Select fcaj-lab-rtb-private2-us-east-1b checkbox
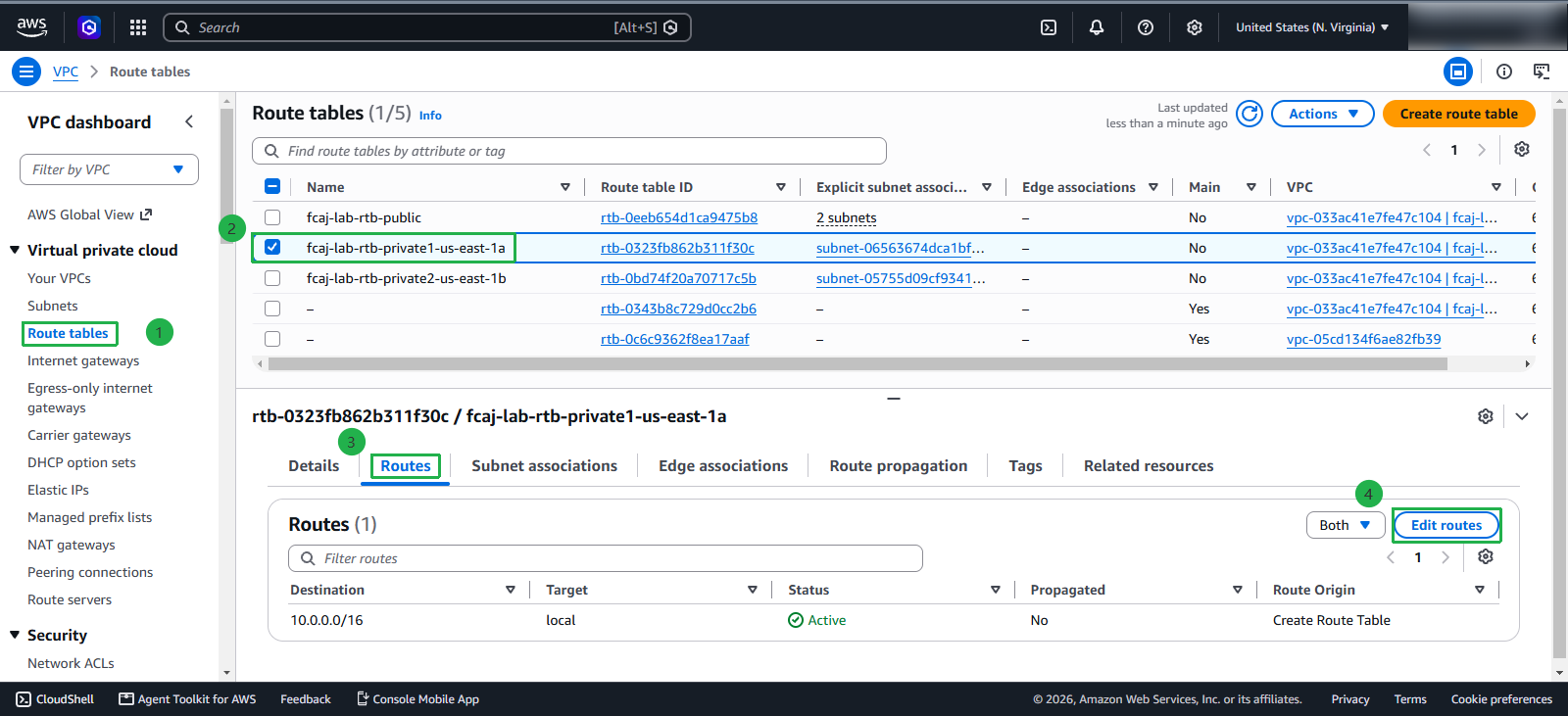 click(272, 278)
